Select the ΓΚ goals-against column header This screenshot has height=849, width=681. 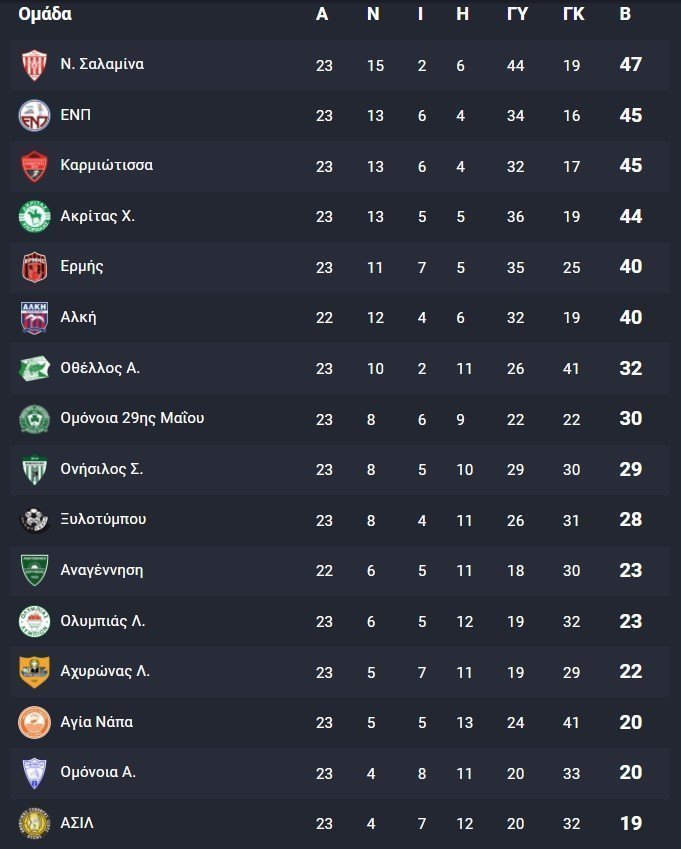(x=573, y=14)
